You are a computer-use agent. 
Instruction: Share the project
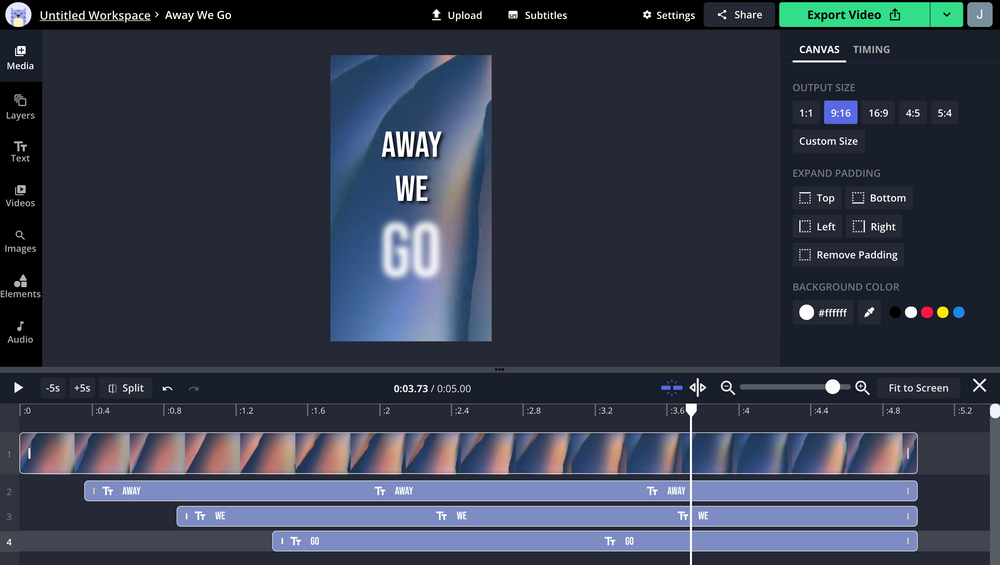(739, 15)
